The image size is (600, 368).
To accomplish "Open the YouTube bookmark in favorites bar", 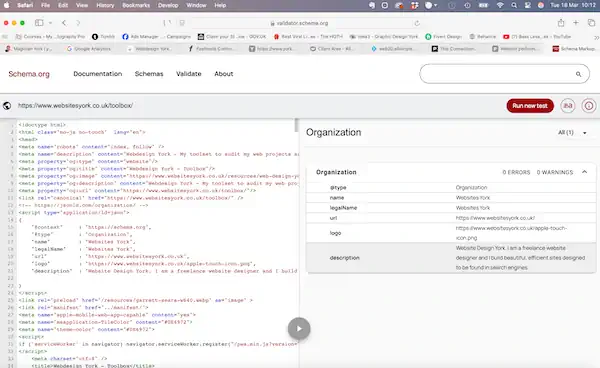I will (x=536, y=37).
